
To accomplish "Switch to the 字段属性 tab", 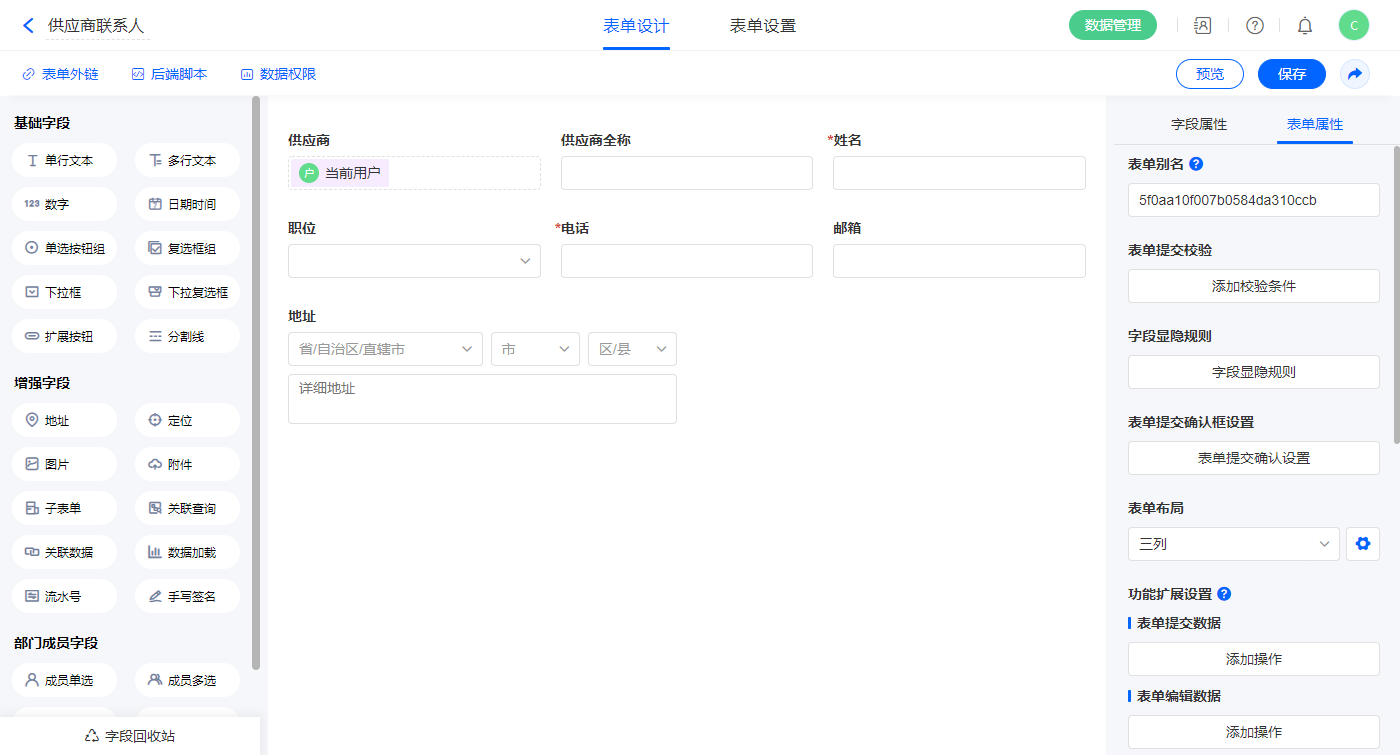I will (x=1199, y=124).
